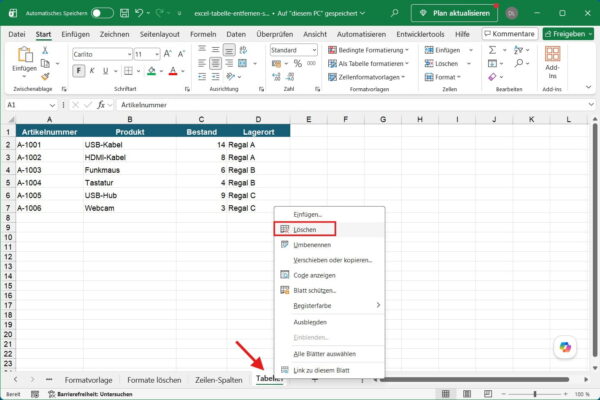Click the AutoSum sigma icon
Screen dimensions: 600x400
click(x=492, y=50)
